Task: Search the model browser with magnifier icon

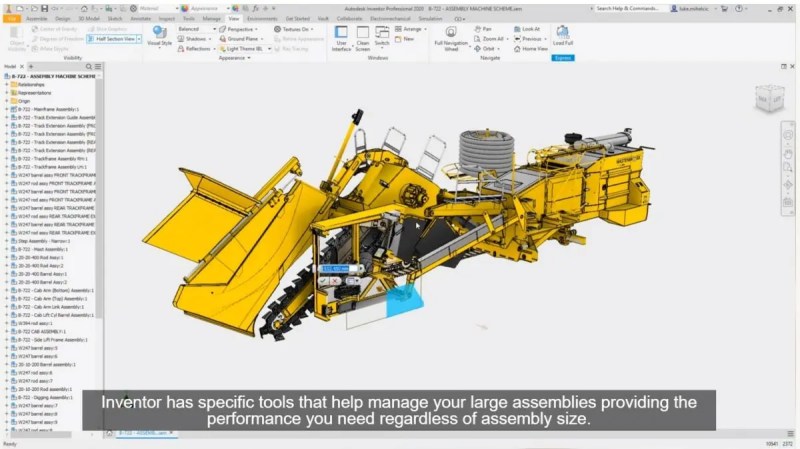Action: pos(89,67)
